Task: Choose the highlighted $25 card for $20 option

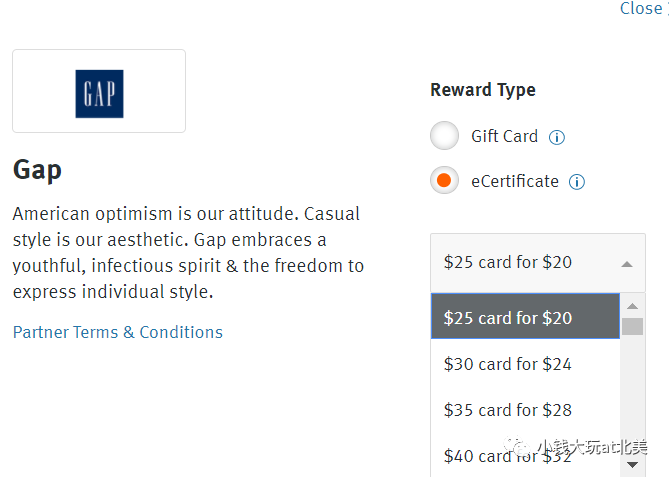Action: 525,316
